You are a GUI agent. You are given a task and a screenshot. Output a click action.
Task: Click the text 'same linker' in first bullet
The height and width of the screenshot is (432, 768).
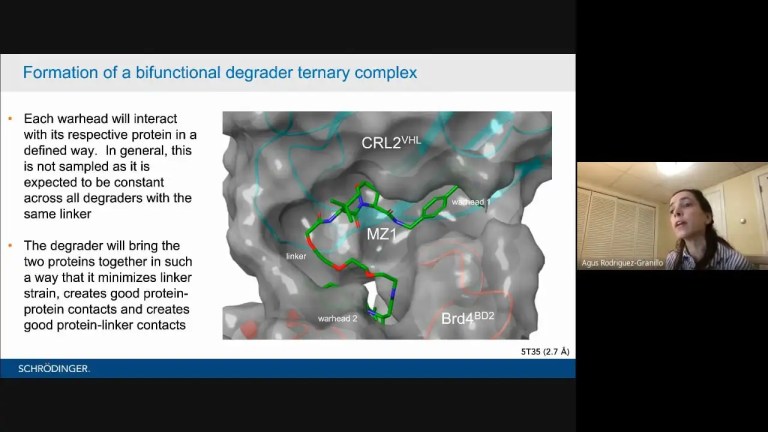[60, 214]
